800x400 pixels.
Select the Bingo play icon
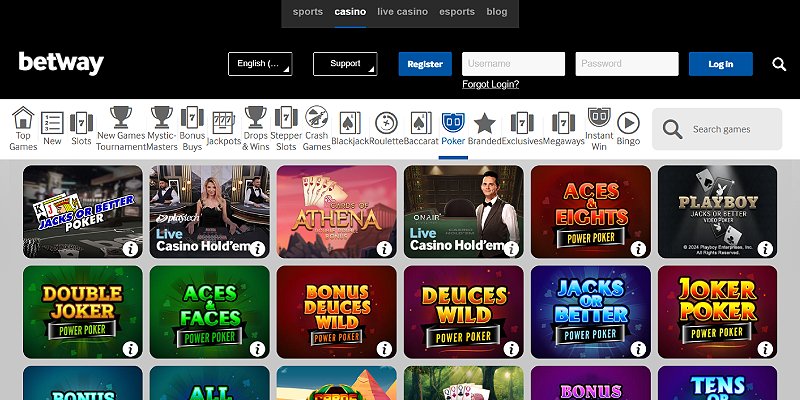click(628, 123)
